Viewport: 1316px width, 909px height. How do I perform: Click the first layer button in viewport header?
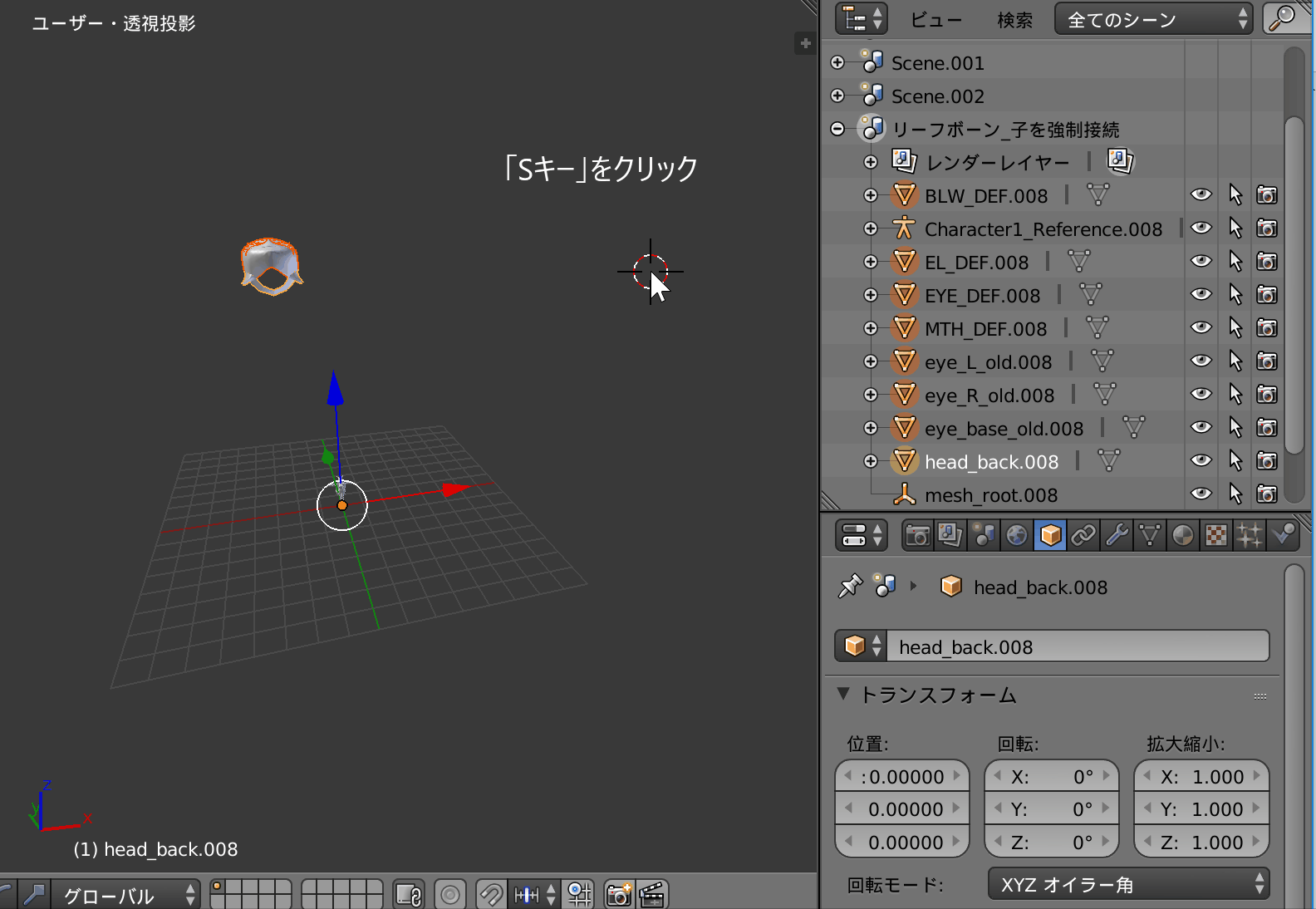(x=217, y=887)
